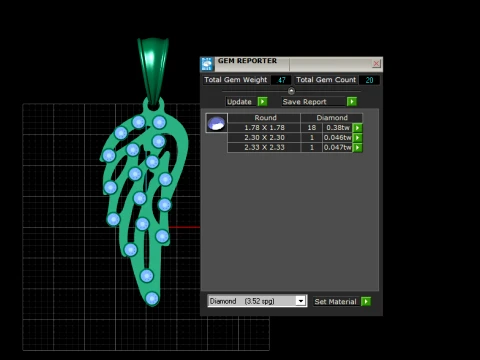Close the Gem Reporter window
The width and height of the screenshot is (480, 360).
pos(376,63)
